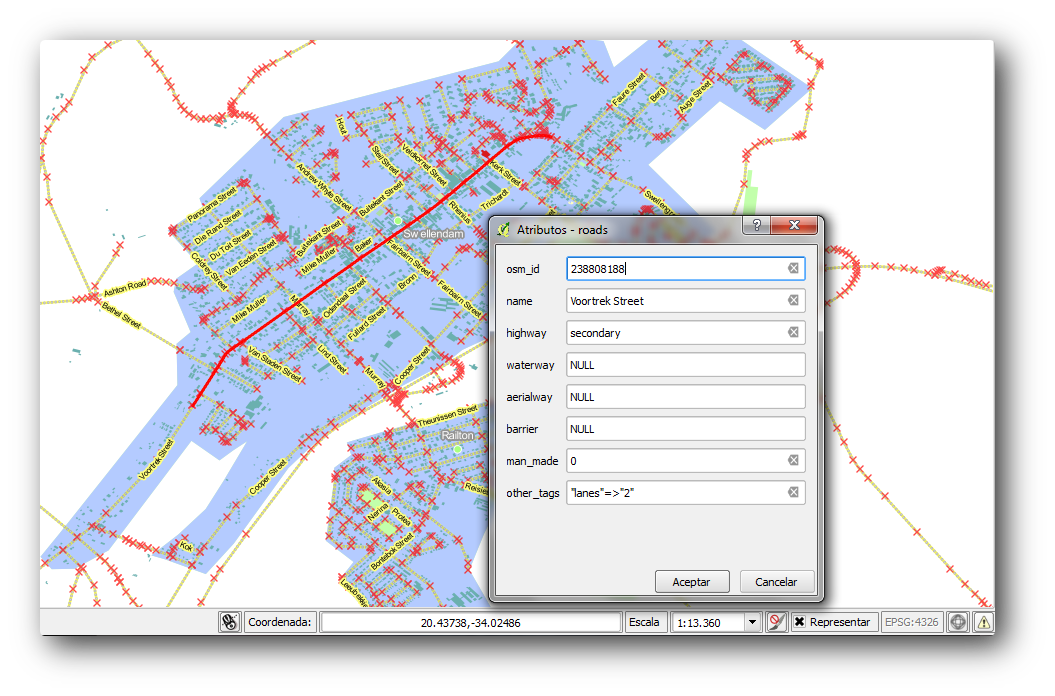Viewport: 1055px width, 696px height.
Task: Click the Swellendam town label on the map
Action: (433, 234)
